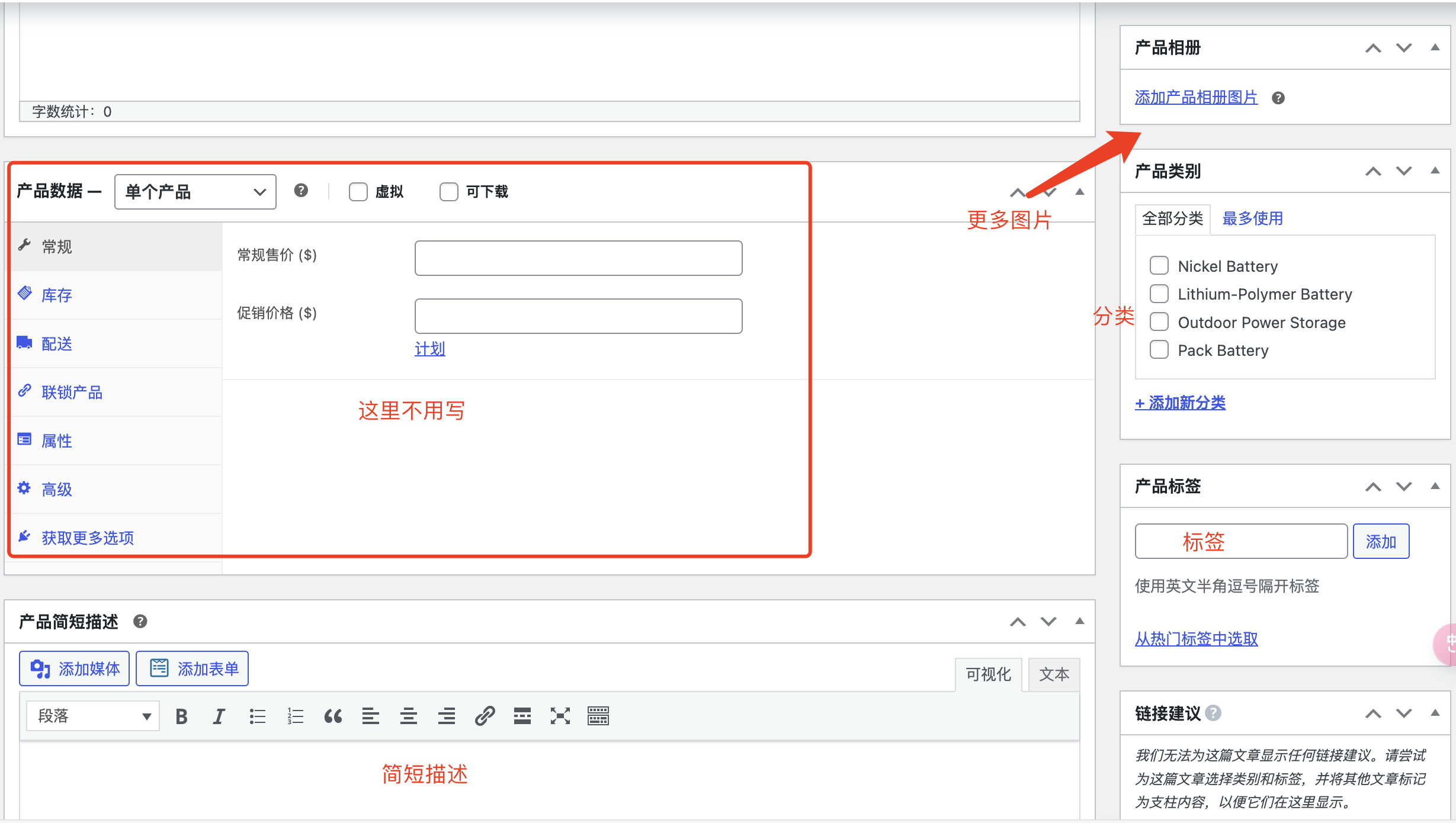Enter fullscreen distraction-free mode
This screenshot has width=1456, height=823.
tap(560, 716)
